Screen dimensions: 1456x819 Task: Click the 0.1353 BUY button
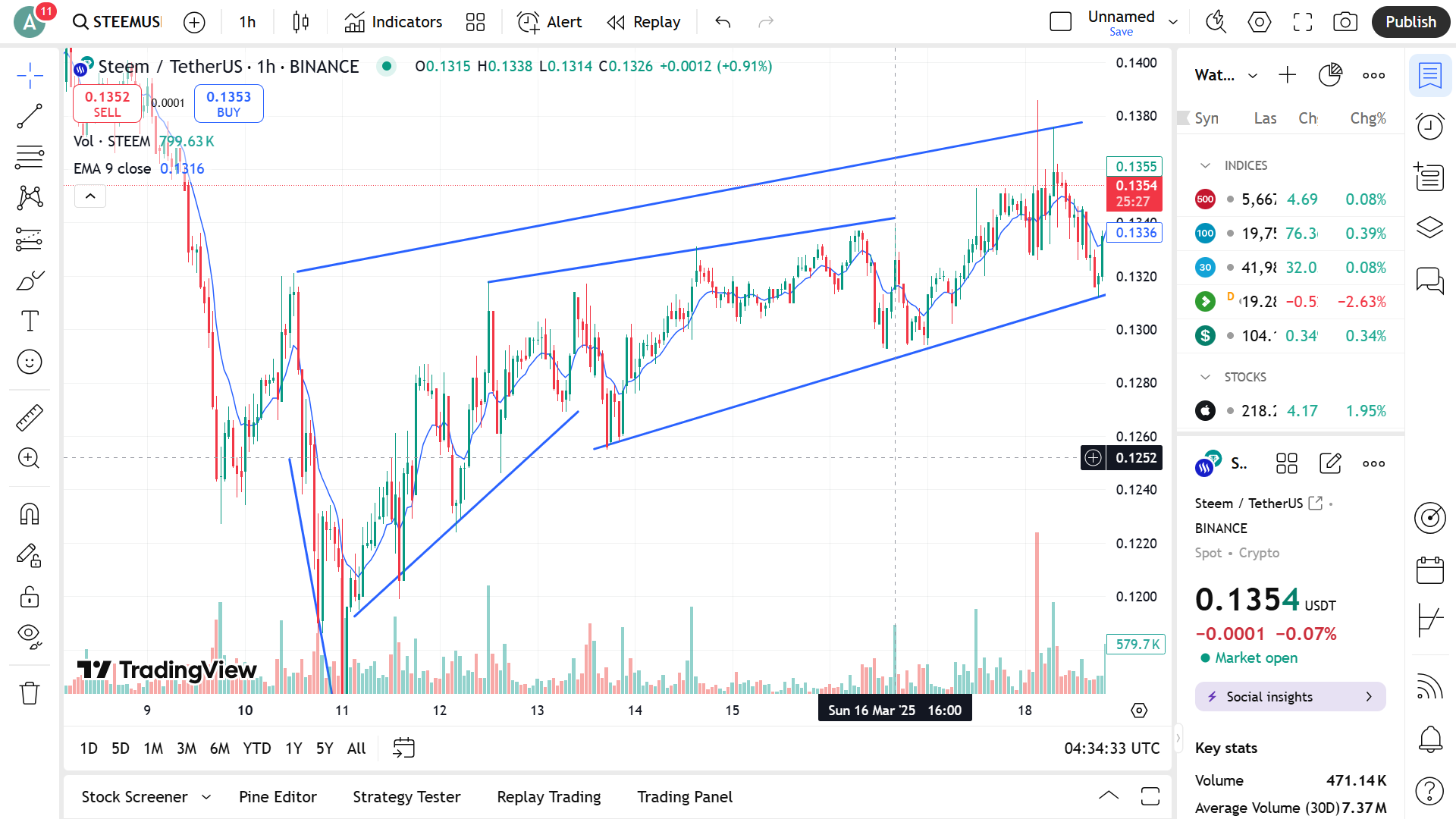(228, 104)
